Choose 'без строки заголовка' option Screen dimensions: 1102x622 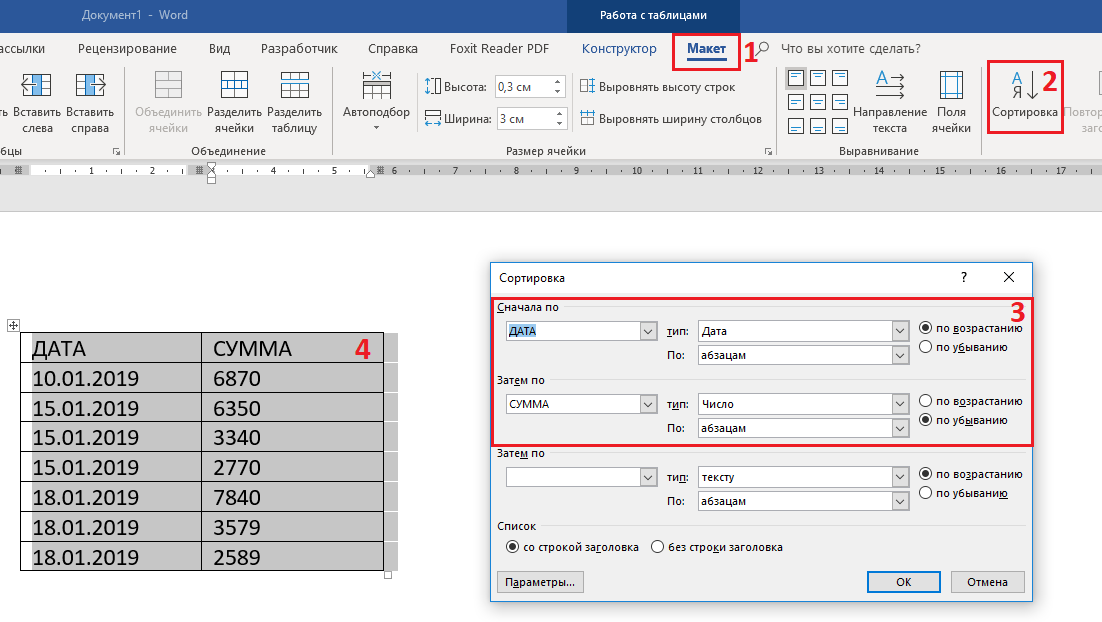pyautogui.click(x=657, y=547)
